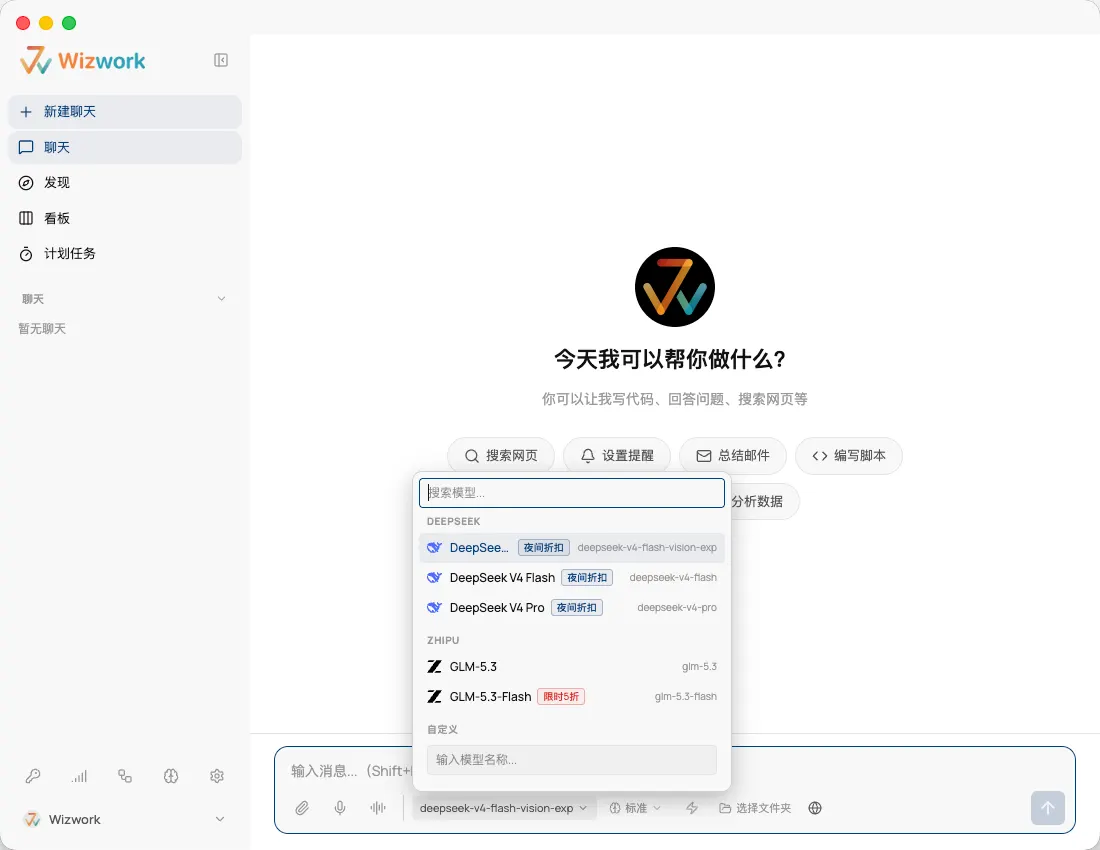Click the key icon in bottom sidebar
The height and width of the screenshot is (850, 1100).
tap(33, 776)
